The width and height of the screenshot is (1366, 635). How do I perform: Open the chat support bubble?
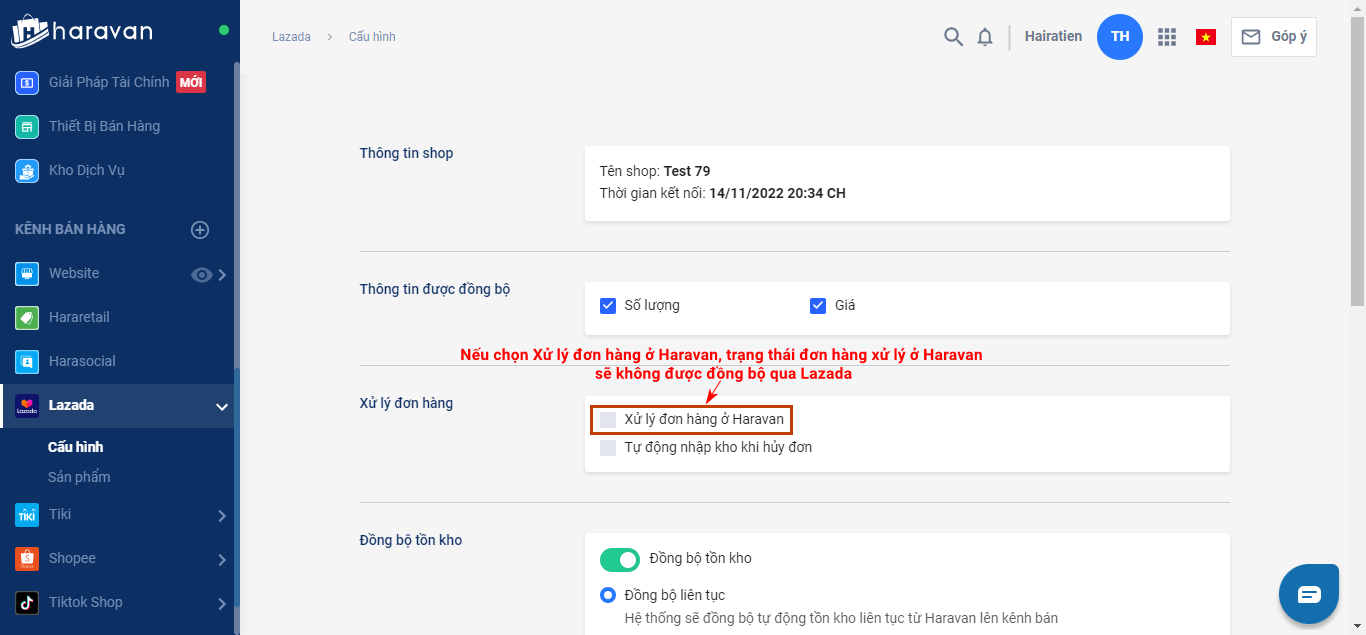pyautogui.click(x=1309, y=594)
